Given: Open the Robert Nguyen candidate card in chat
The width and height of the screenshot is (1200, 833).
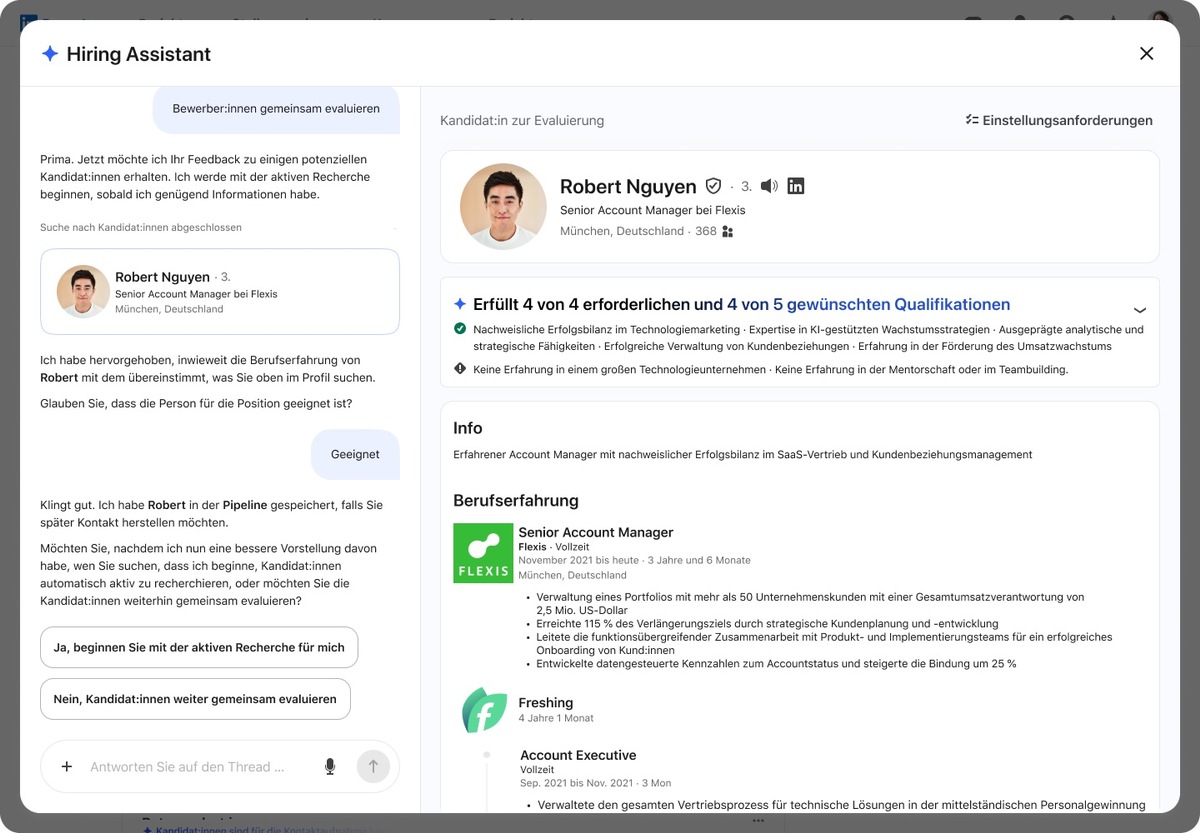Looking at the screenshot, I should (220, 291).
